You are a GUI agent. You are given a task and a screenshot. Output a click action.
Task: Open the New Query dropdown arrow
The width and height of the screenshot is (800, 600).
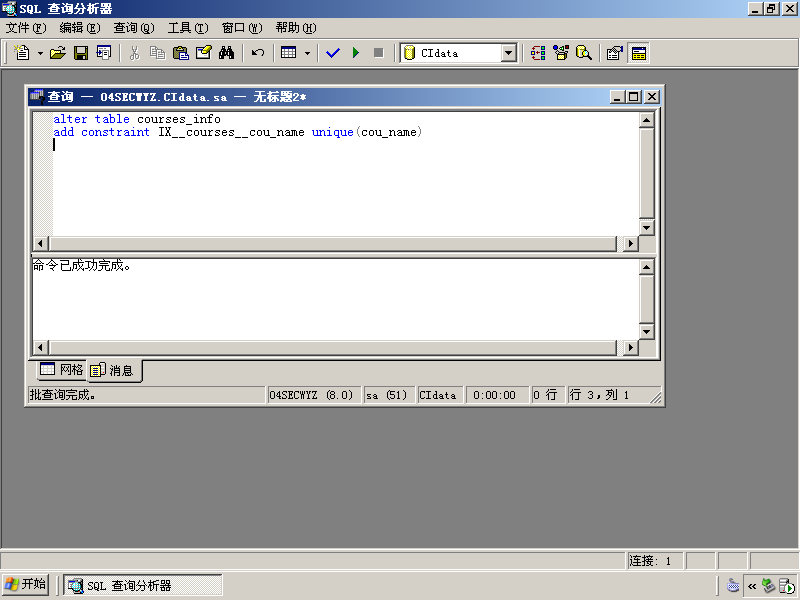point(40,53)
